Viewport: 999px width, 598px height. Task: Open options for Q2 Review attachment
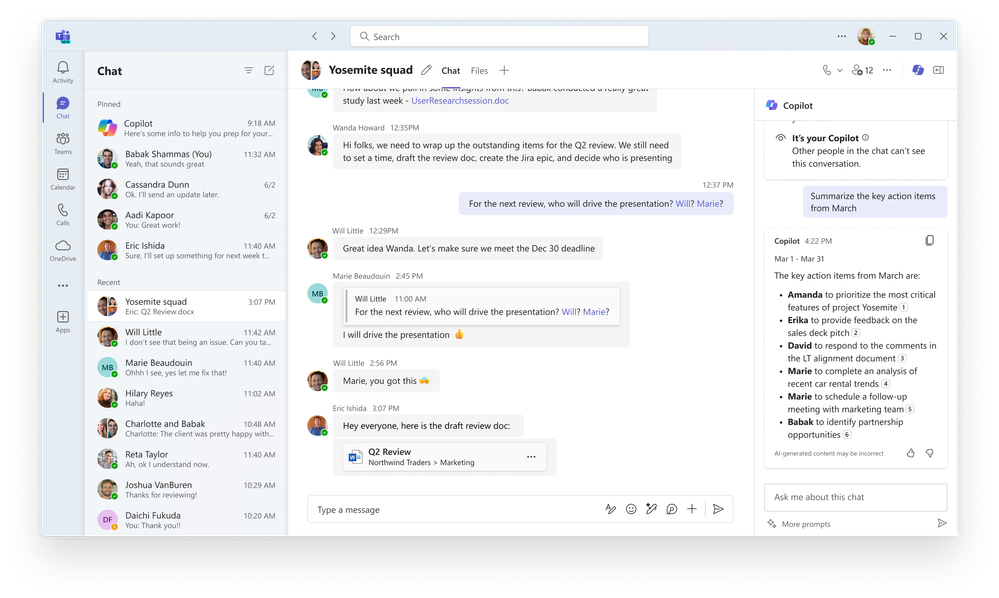531,457
